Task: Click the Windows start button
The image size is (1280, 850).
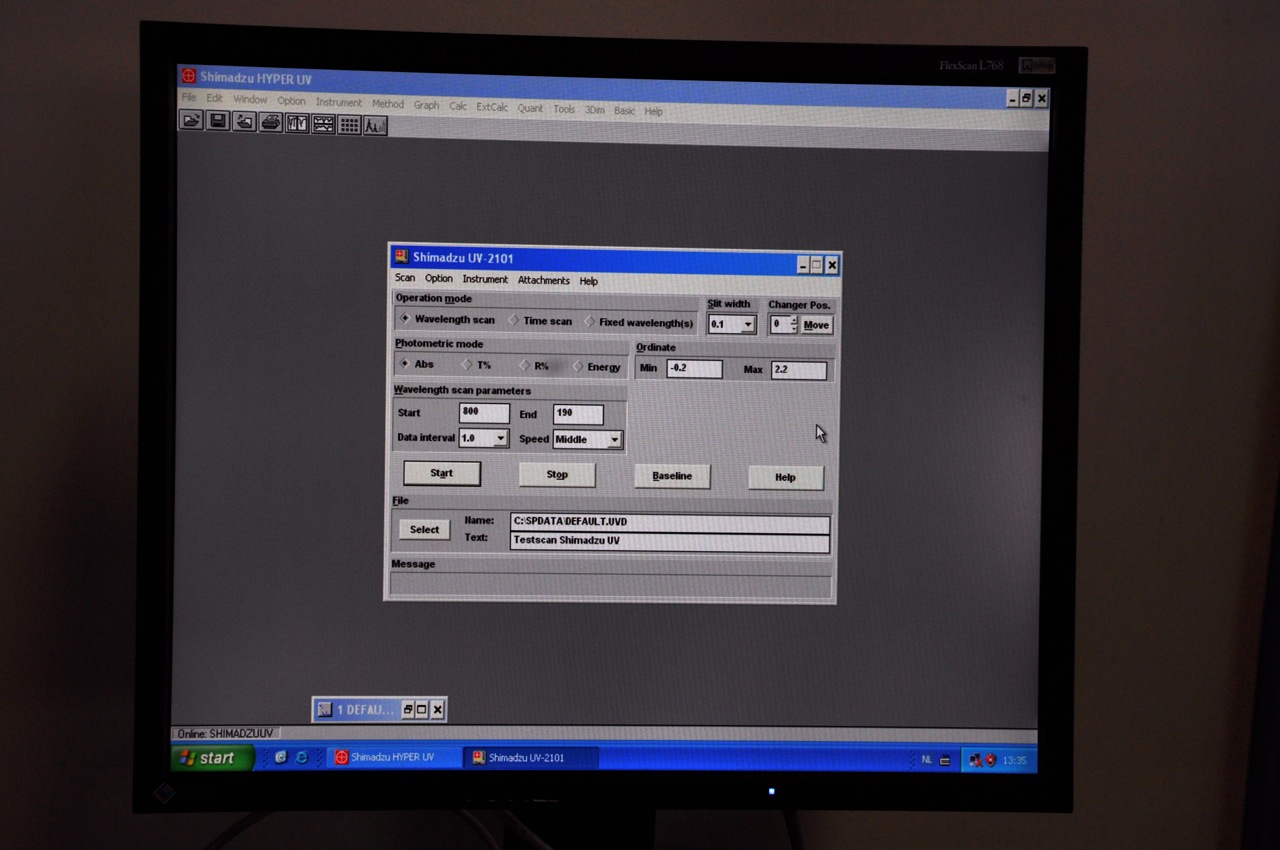Action: (213, 758)
